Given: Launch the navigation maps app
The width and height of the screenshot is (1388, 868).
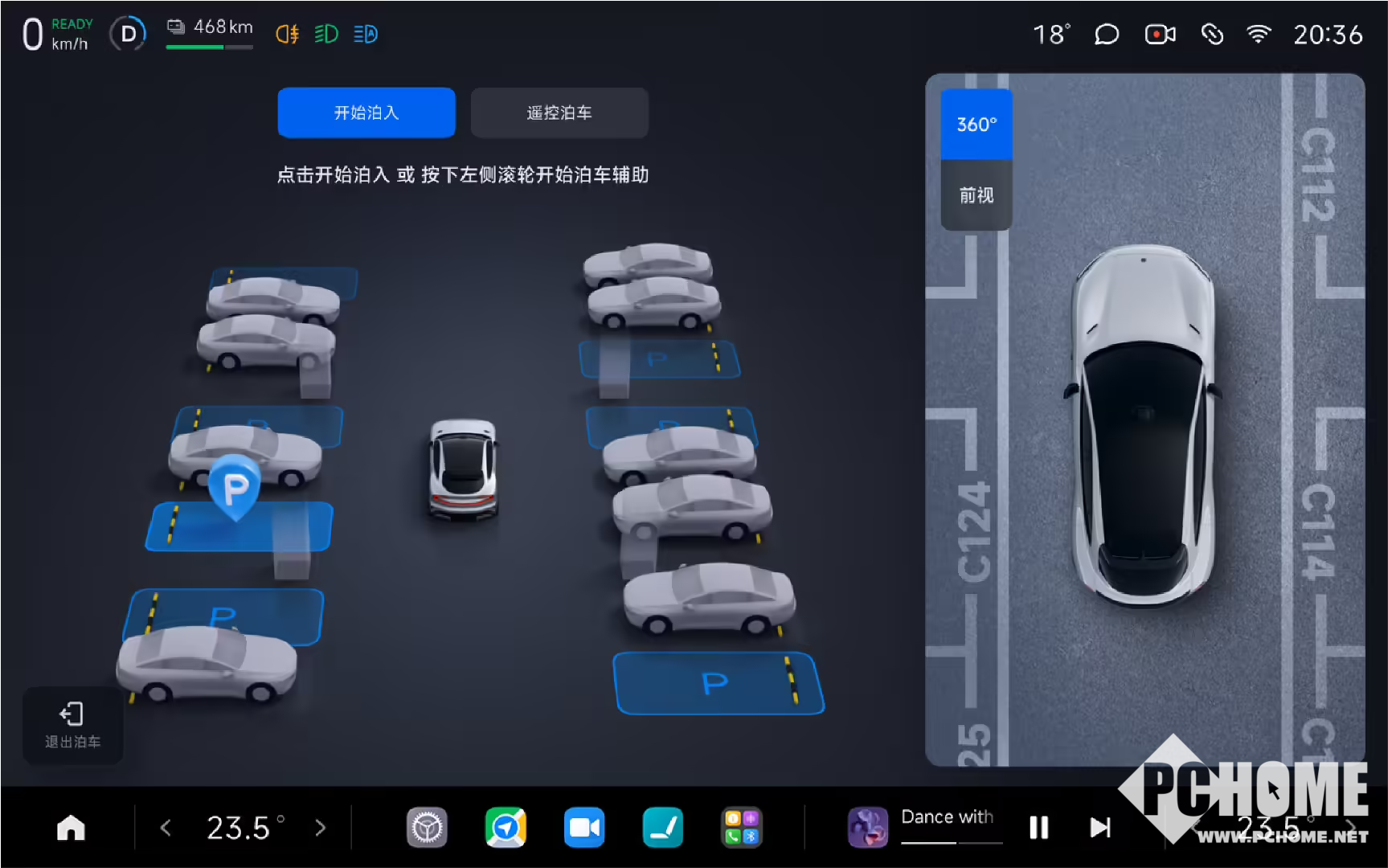Looking at the screenshot, I should (x=506, y=827).
